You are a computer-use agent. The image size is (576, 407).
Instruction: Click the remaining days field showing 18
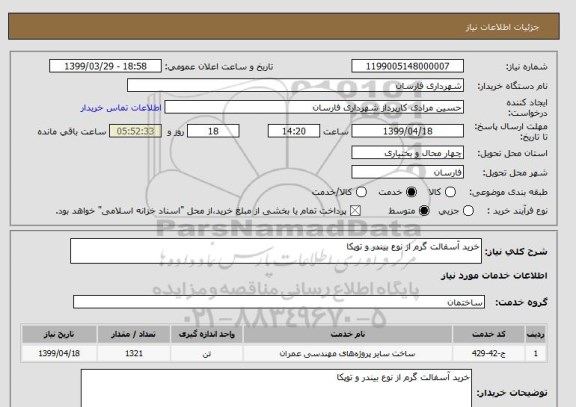coord(213,131)
